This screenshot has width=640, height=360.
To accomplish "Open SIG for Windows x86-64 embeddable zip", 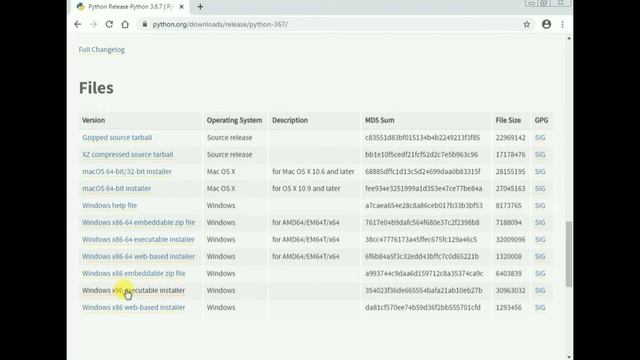I will click(x=540, y=222).
